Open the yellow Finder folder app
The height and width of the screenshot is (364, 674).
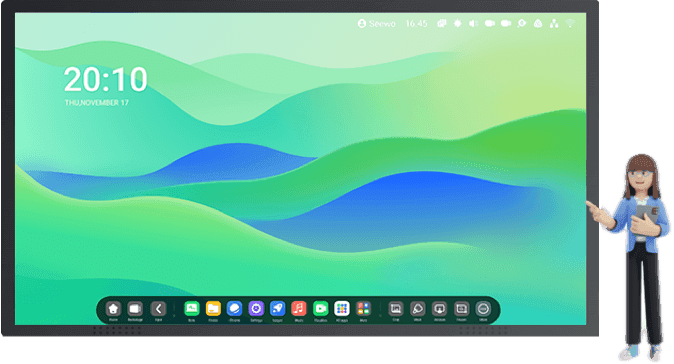pos(213,309)
